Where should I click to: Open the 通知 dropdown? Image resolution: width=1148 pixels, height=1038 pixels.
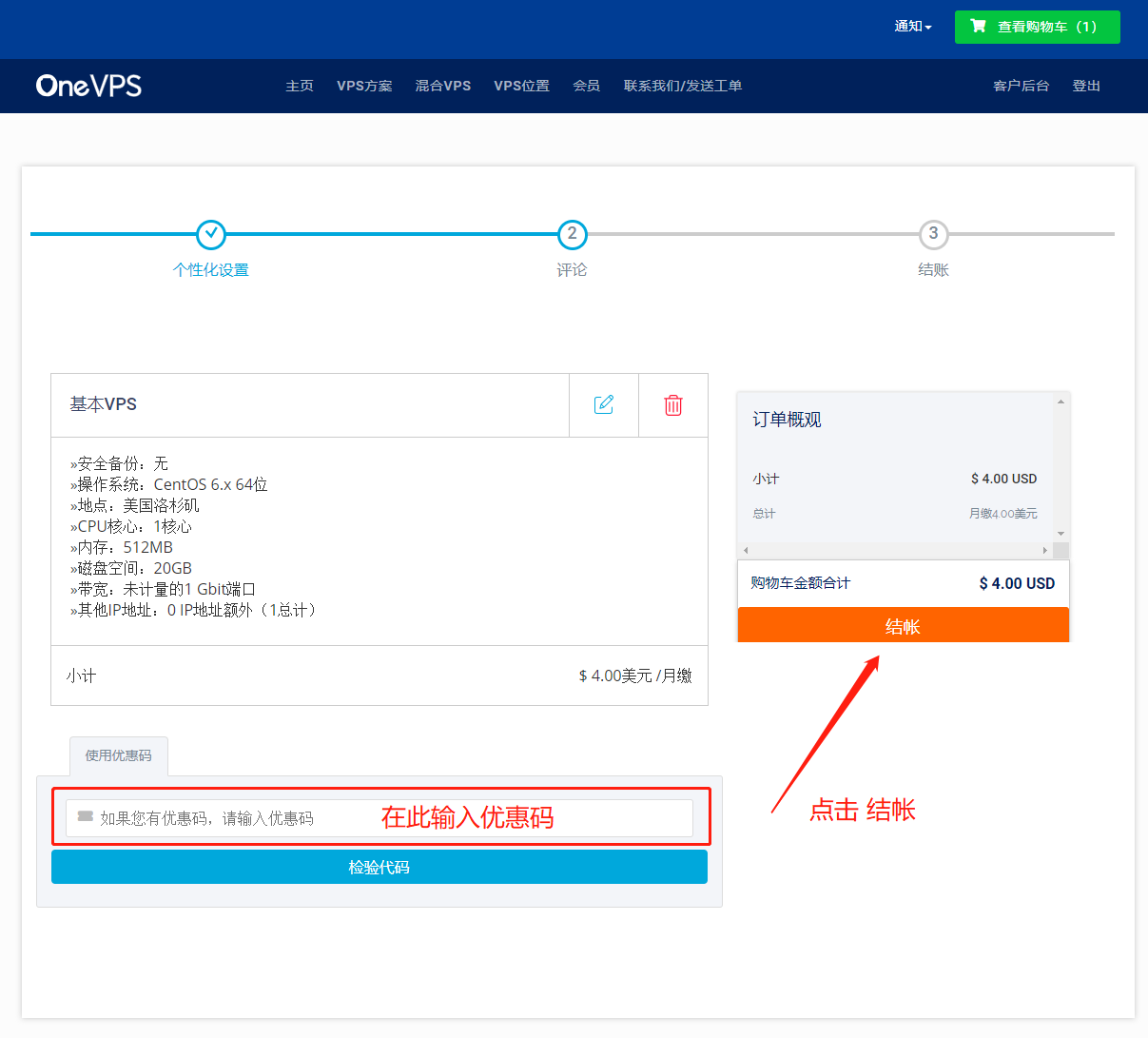pos(912,27)
